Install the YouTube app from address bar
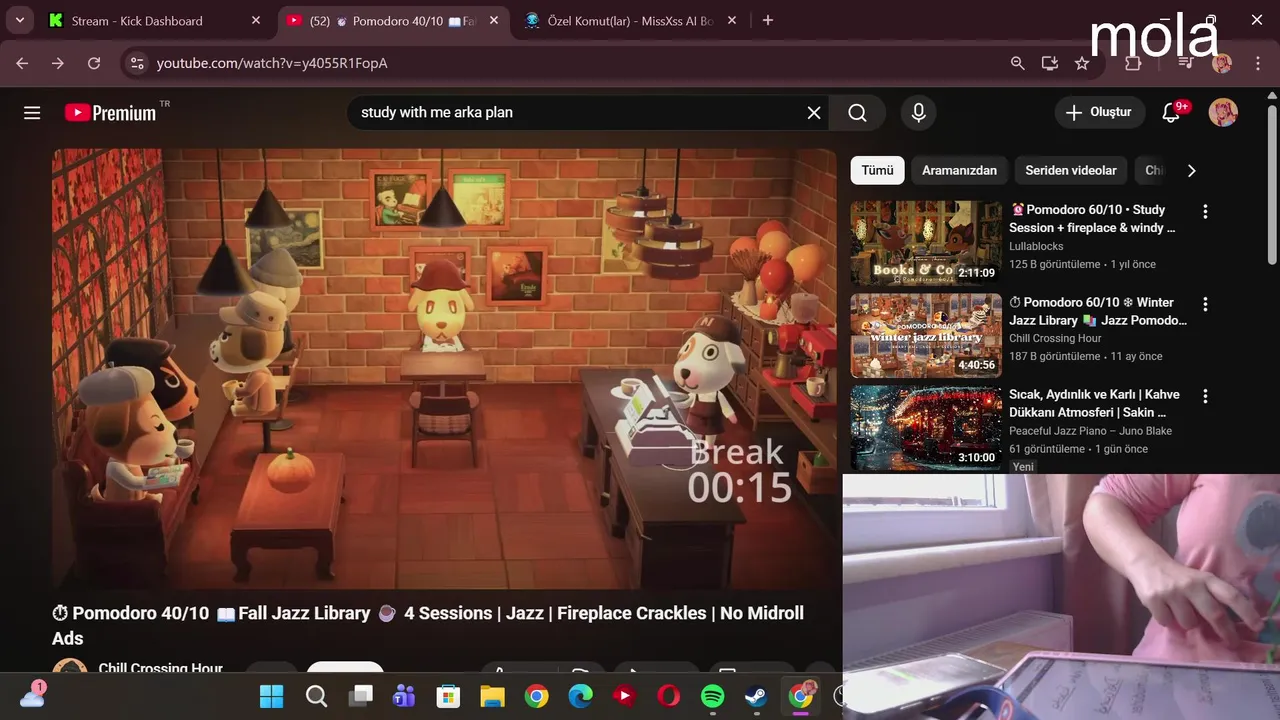1280x720 pixels. (x=1049, y=63)
